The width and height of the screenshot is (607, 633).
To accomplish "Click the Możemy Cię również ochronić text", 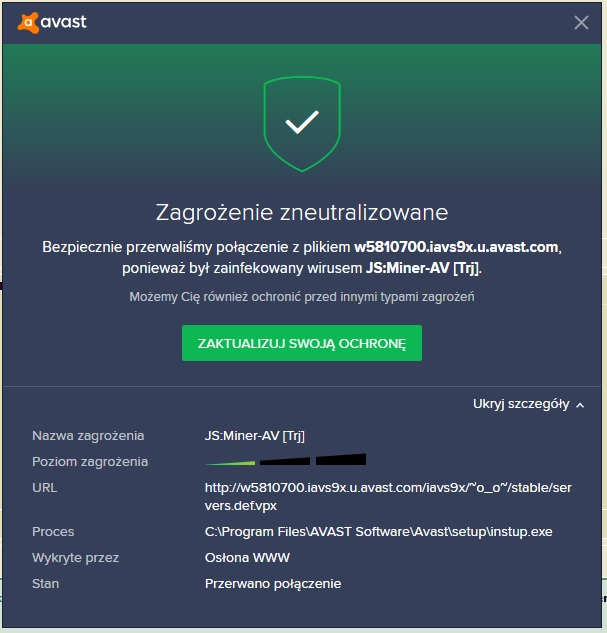I will 302,297.
